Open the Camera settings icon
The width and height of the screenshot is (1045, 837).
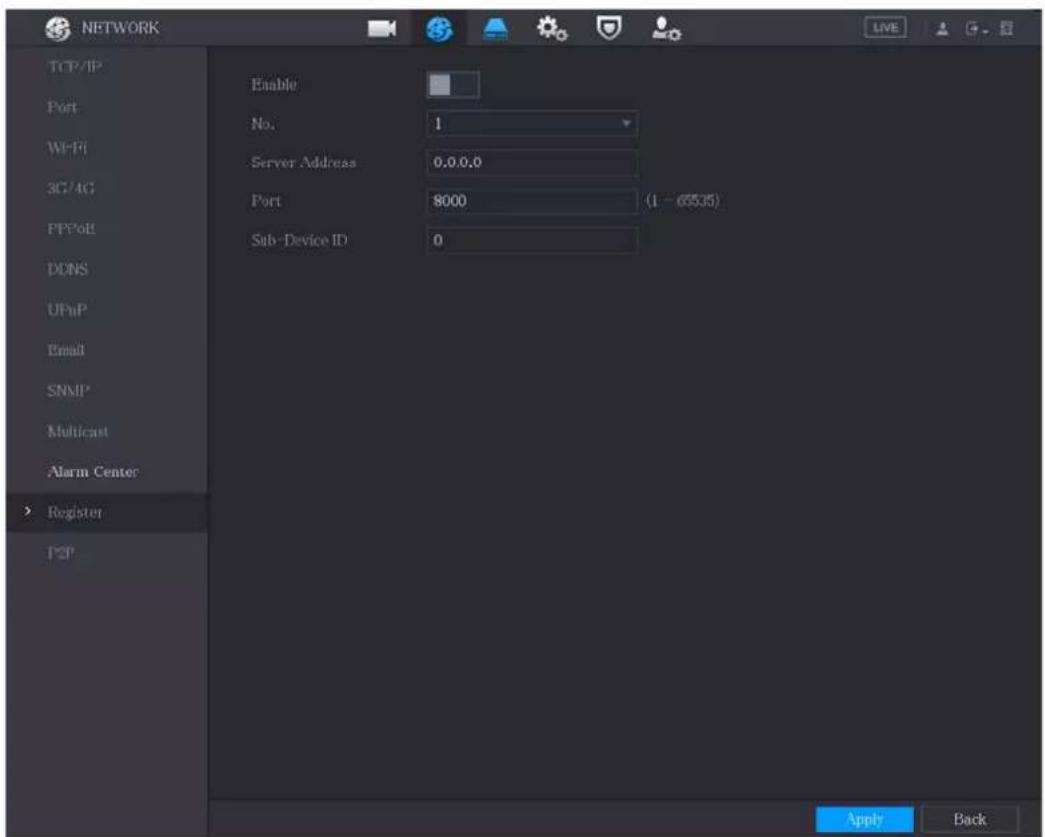click(381, 29)
